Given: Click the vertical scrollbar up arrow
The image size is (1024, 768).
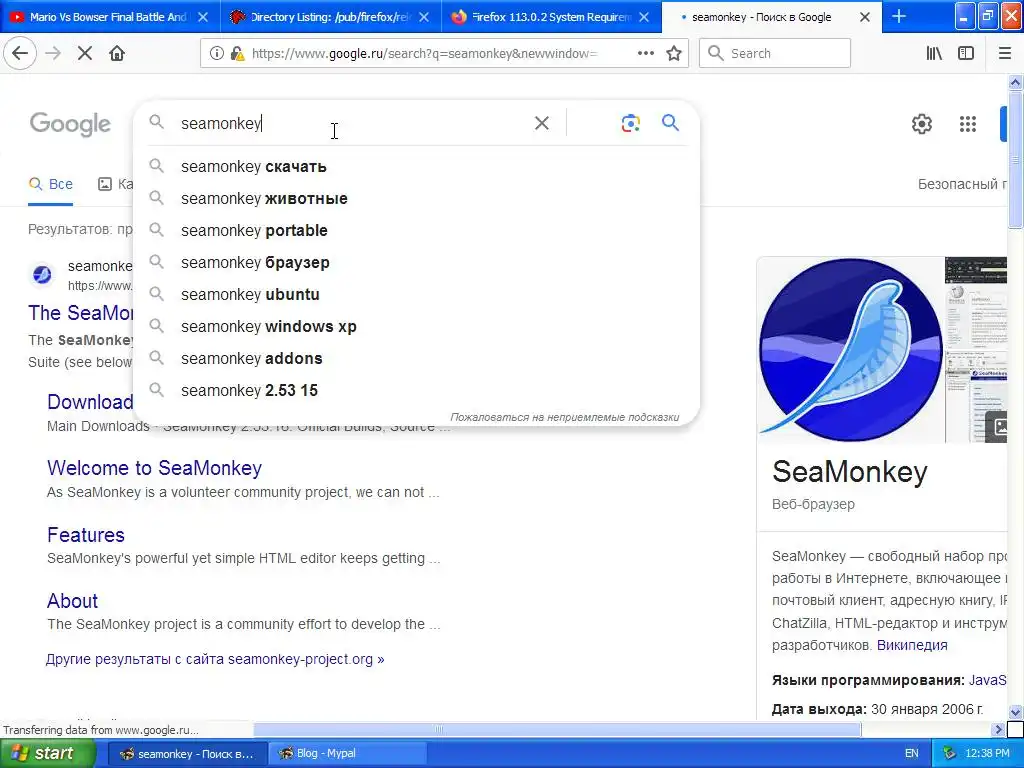Looking at the screenshot, I should (x=1015, y=82).
